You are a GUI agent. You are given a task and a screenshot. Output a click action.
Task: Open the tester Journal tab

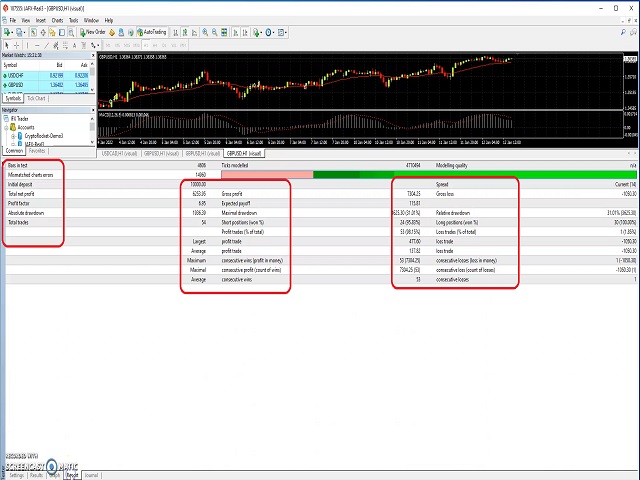[91, 476]
